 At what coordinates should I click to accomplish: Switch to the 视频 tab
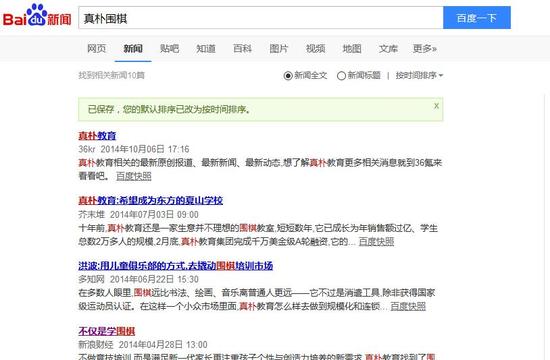coord(315,48)
